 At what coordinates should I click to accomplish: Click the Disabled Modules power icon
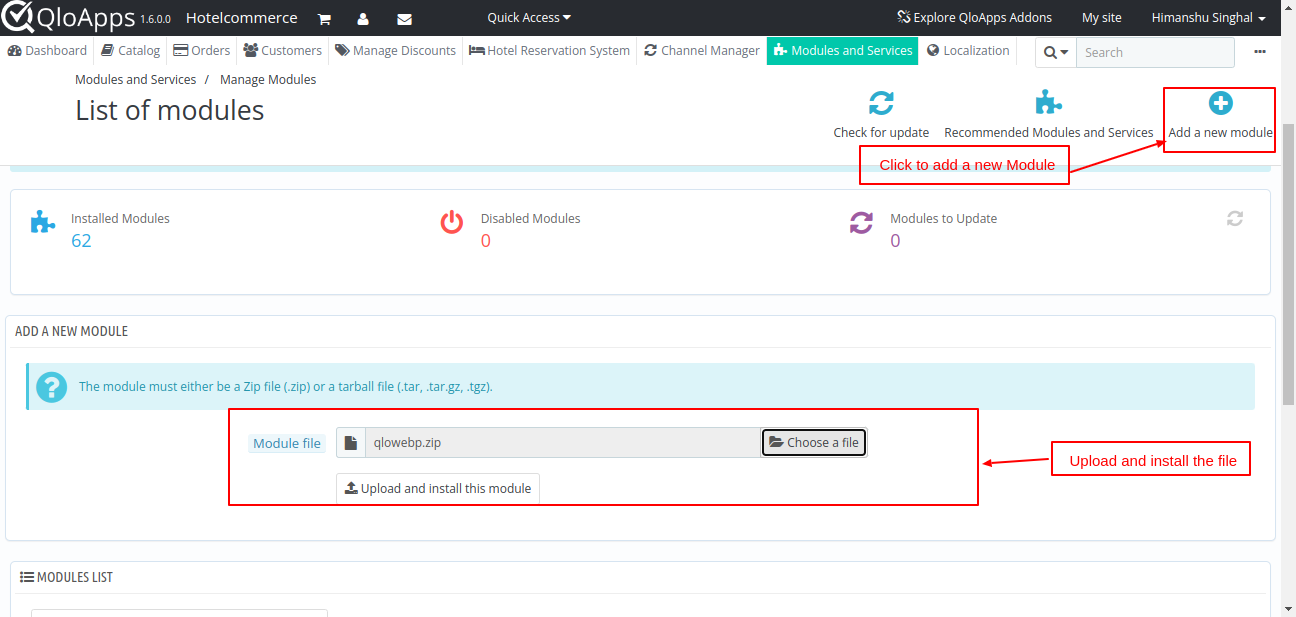coord(452,222)
